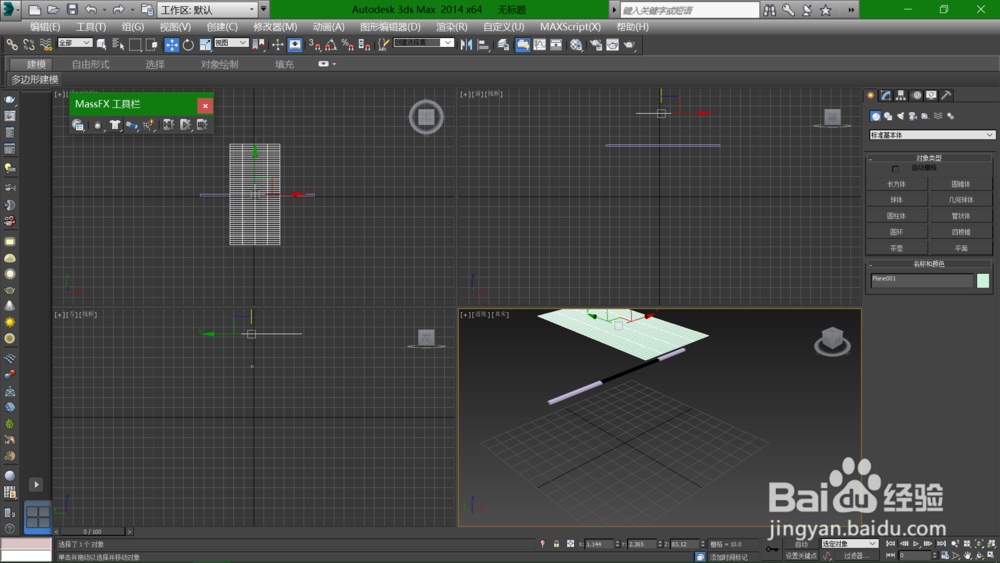Screen dimensions: 1000x563
Task: Open the workspace selector dropdown
Action: [x=207, y=10]
